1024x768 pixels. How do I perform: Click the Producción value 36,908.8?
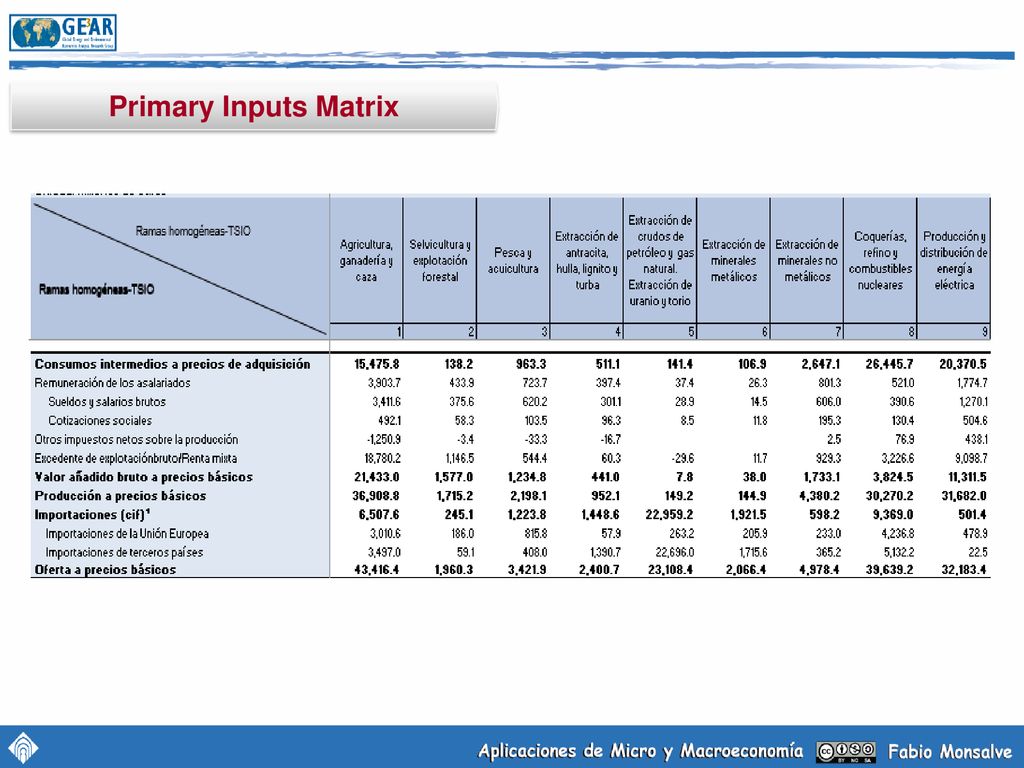(x=376, y=496)
